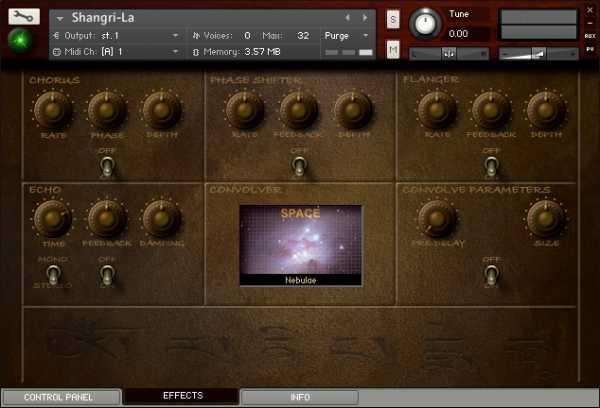The image size is (600, 408).
Task: Click the Tune value 0.00
Action: [458, 34]
